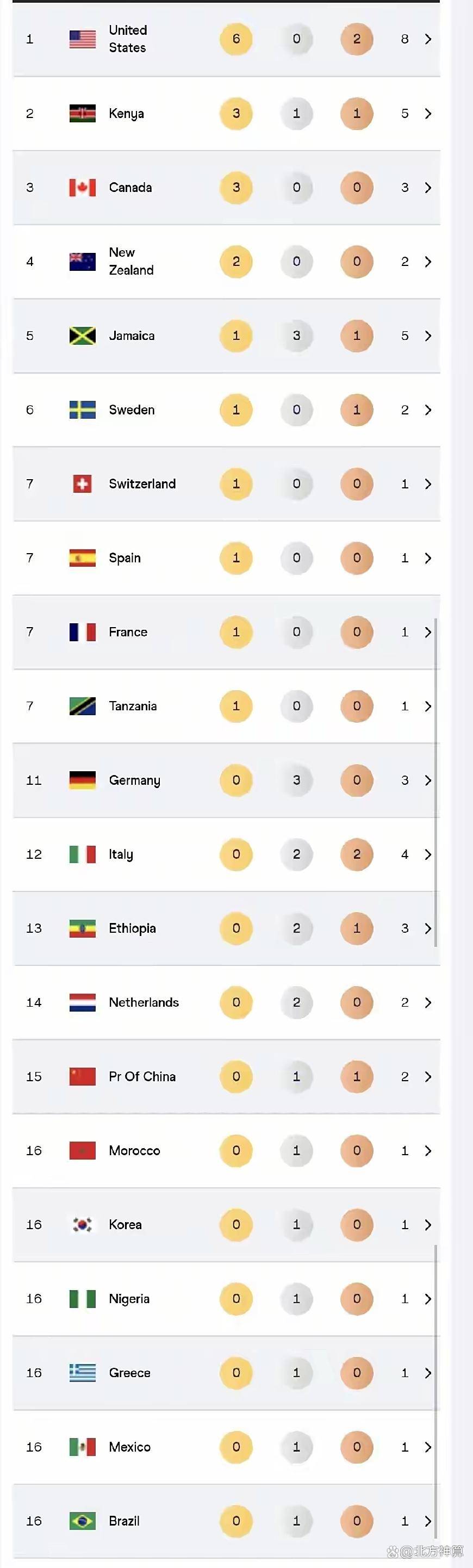The image size is (473, 1568).
Task: Click the Switzerland flag icon
Action: coord(82,484)
